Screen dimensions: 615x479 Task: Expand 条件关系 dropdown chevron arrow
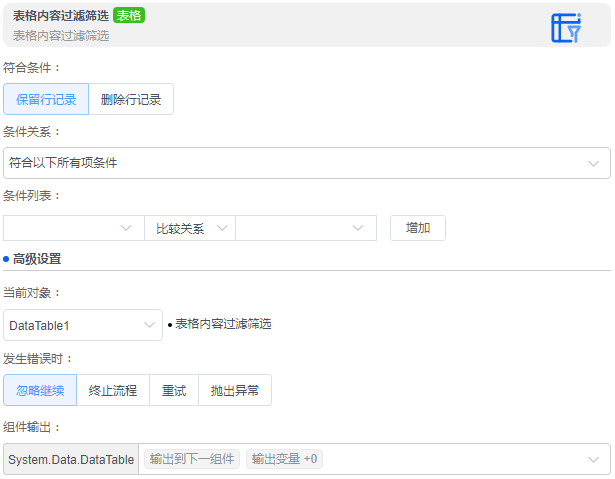point(593,164)
